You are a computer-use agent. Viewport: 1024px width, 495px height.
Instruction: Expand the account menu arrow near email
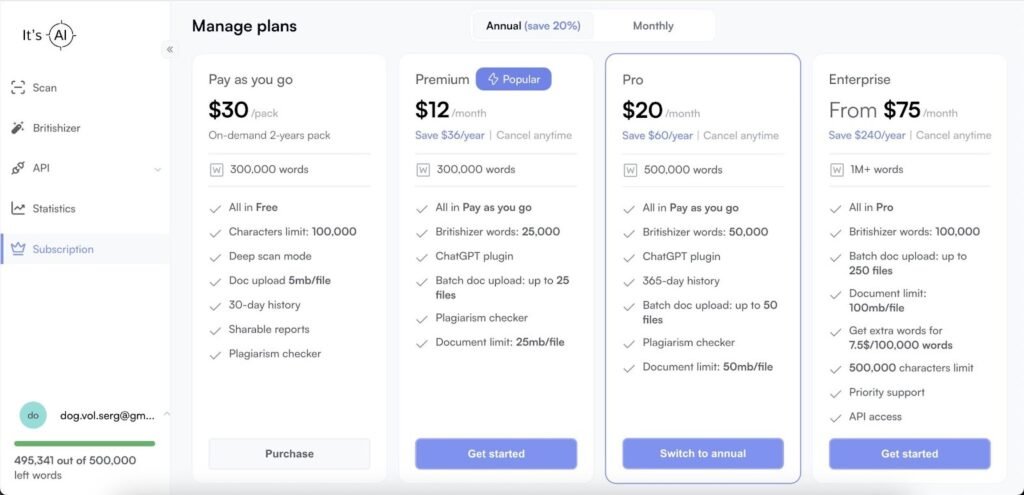tap(166, 414)
